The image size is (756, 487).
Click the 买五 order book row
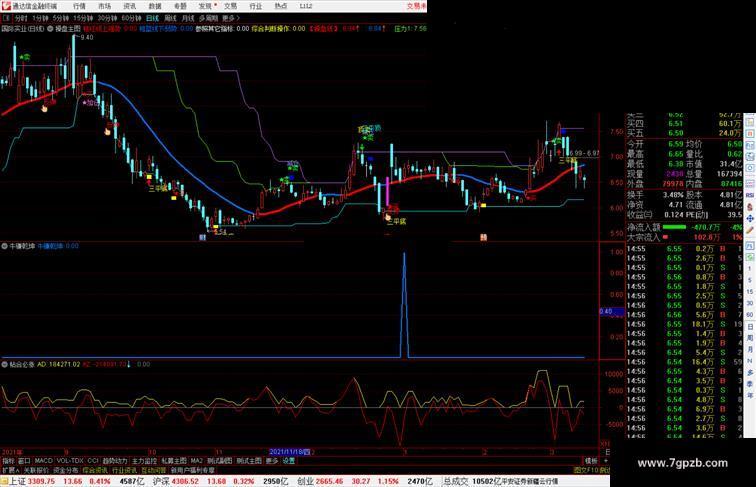pyautogui.click(x=684, y=133)
